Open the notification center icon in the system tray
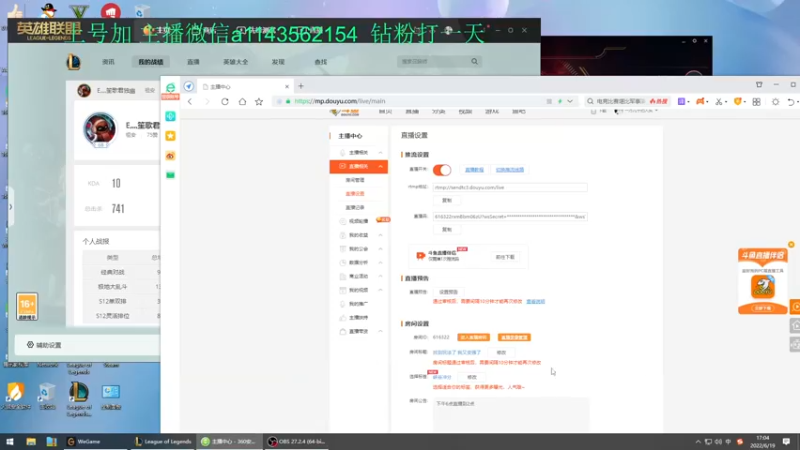The image size is (800, 450). pos(786,441)
